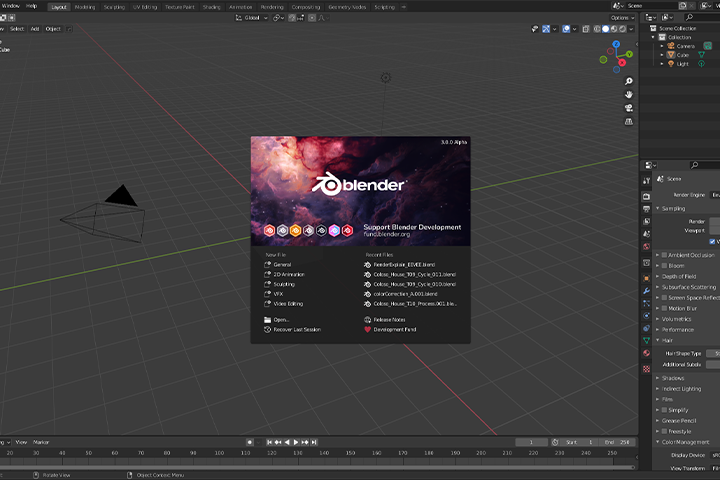The image size is (720, 480).
Task: Open the Object properties orange square icon
Action: (x=647, y=278)
